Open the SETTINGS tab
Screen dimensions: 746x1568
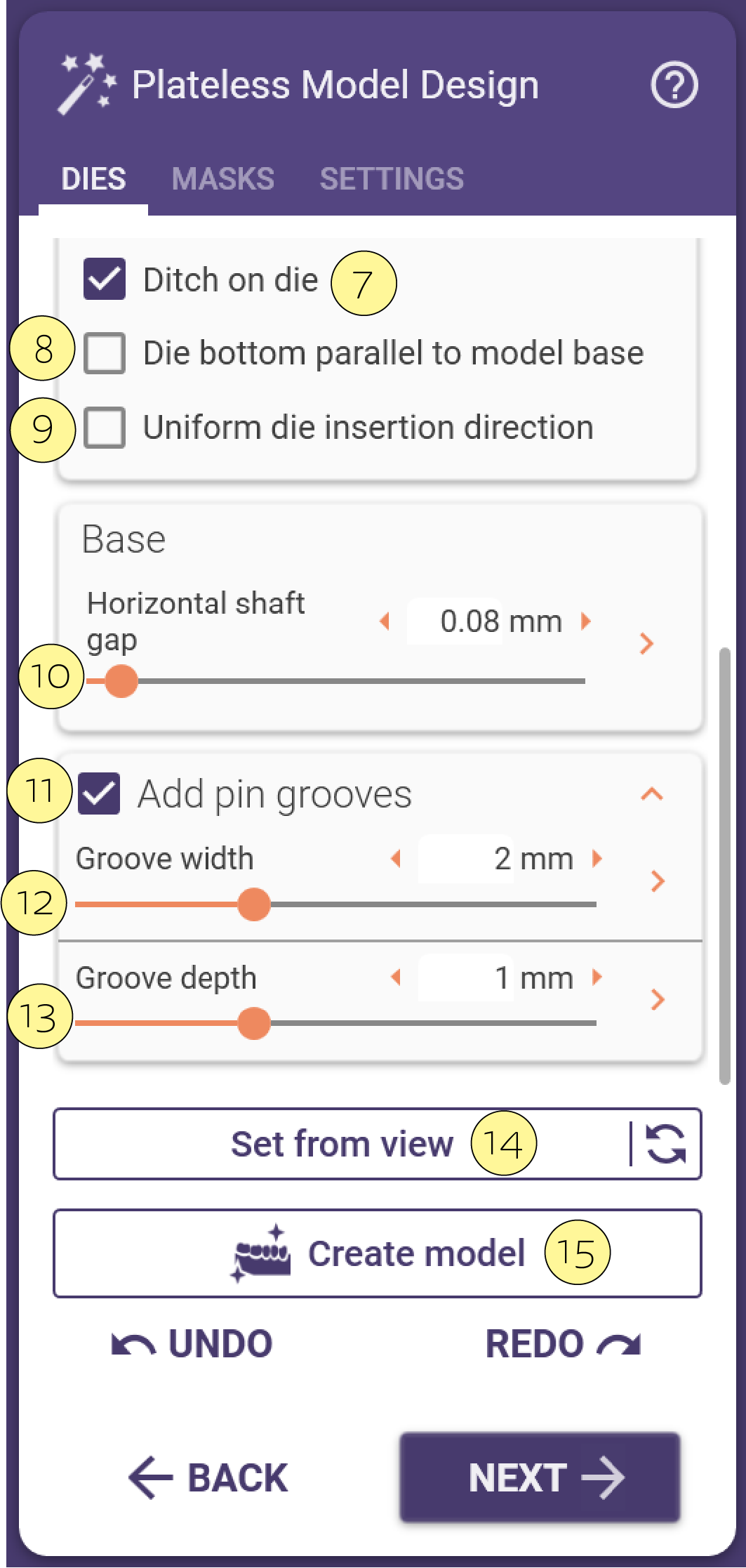click(x=392, y=179)
